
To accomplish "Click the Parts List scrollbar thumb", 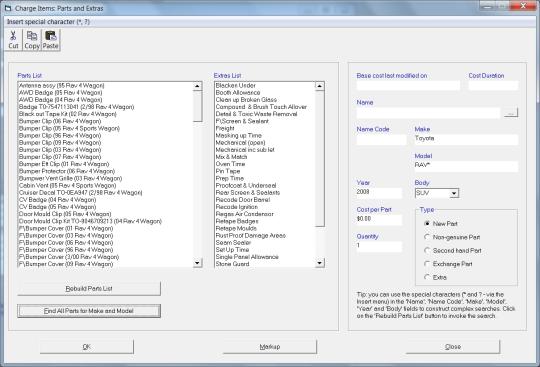I will pyautogui.click(x=197, y=106).
